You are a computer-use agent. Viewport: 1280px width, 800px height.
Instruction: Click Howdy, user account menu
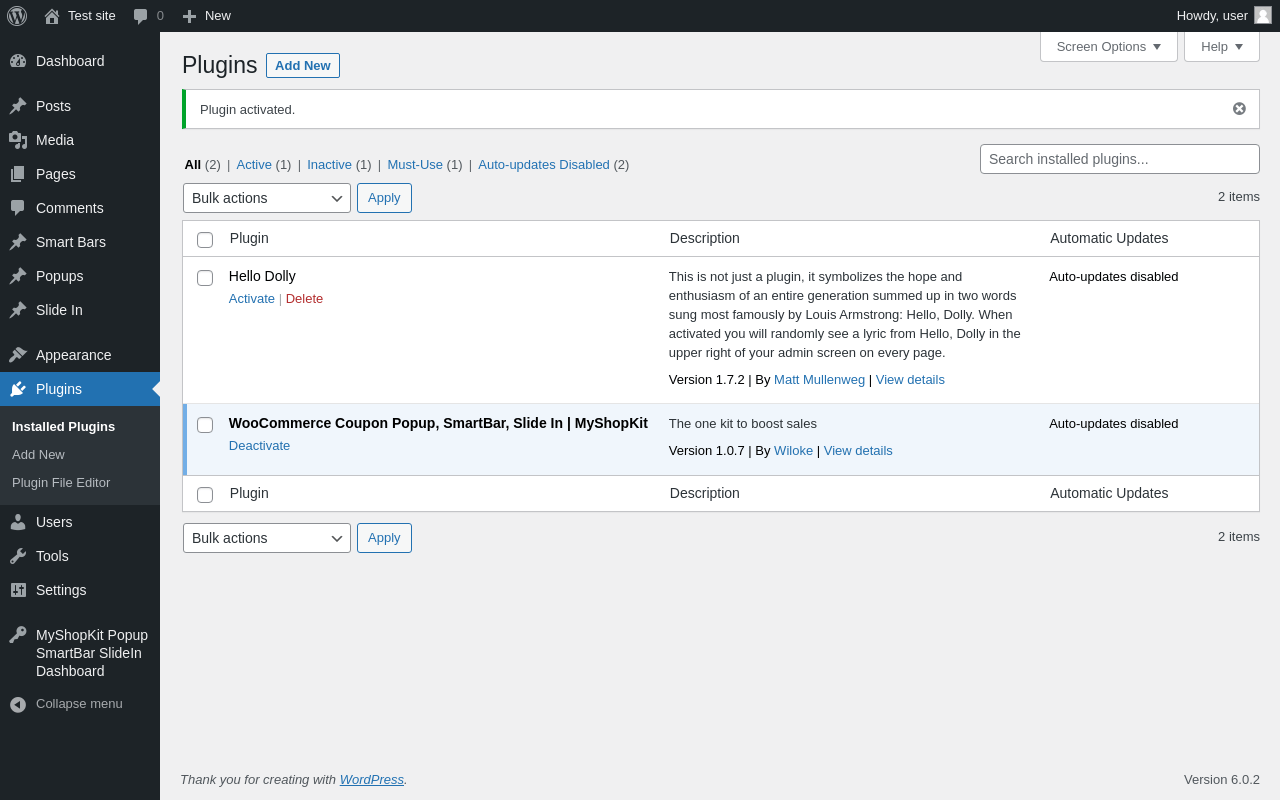pyautogui.click(x=1224, y=16)
